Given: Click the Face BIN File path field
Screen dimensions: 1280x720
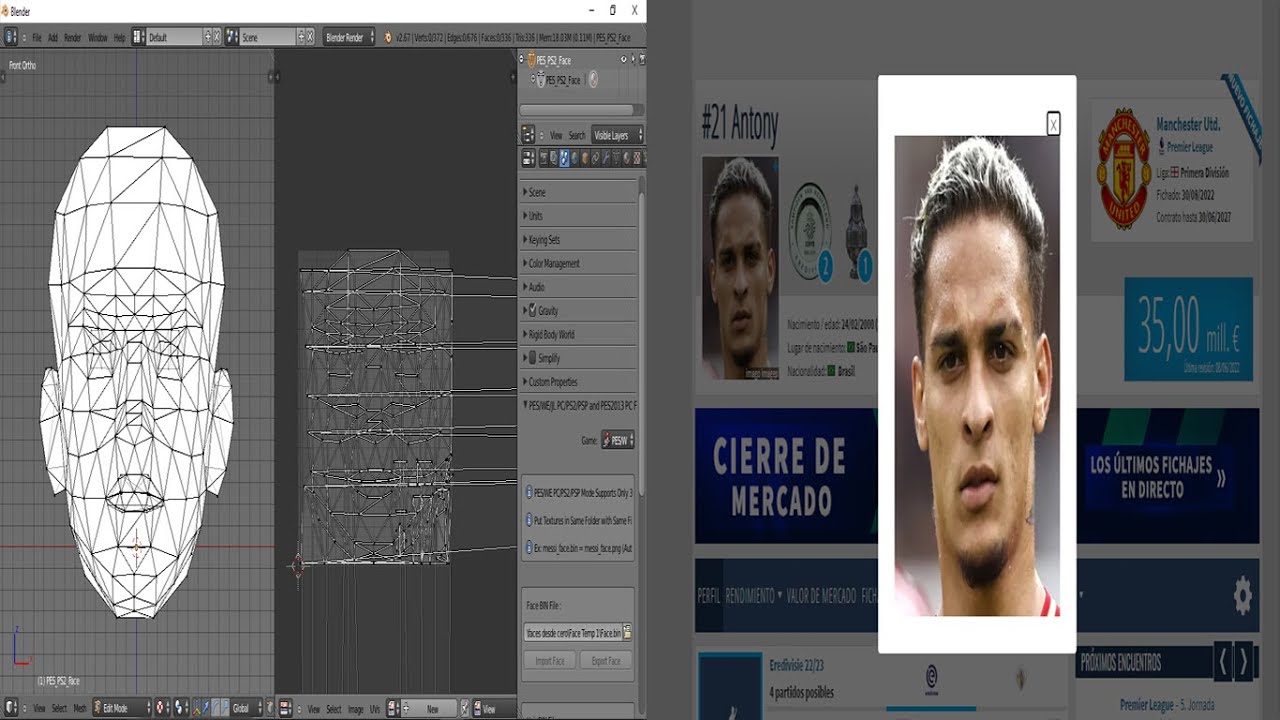Looking at the screenshot, I should 571,632.
